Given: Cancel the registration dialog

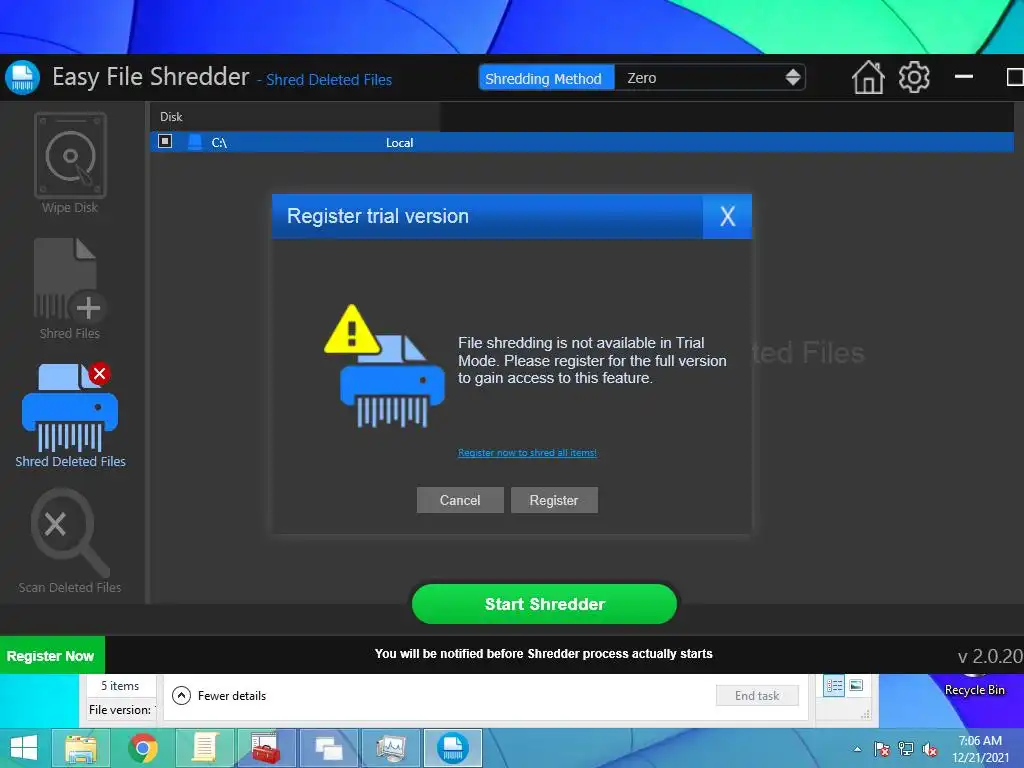Looking at the screenshot, I should [x=460, y=500].
